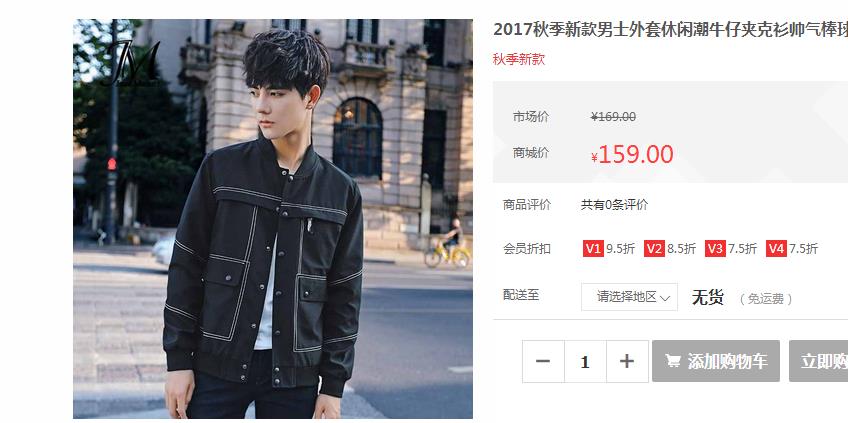The image size is (848, 423).
Task: Click the V3 member discount badge
Action: 716,249
